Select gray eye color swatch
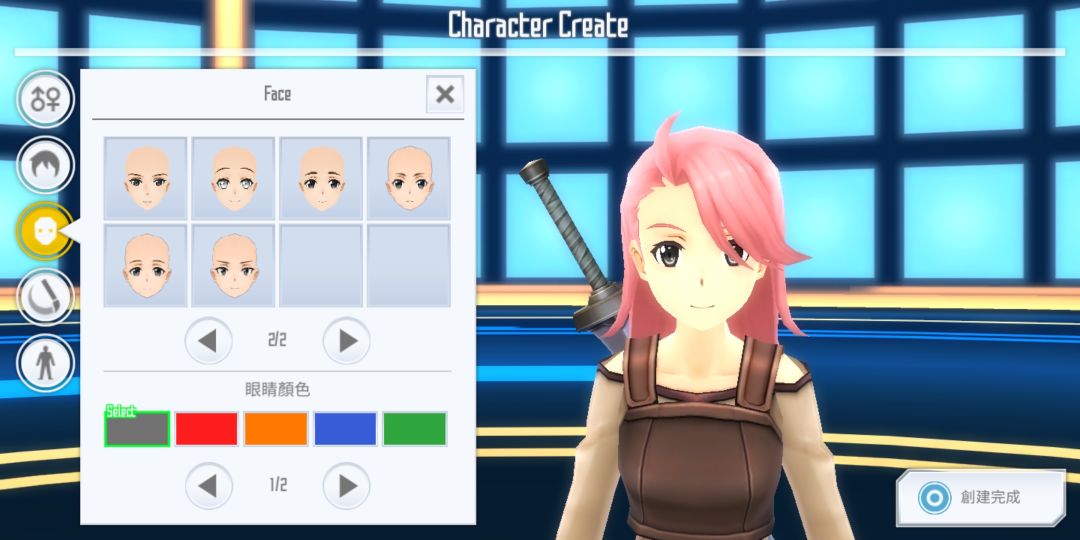 pyautogui.click(x=137, y=429)
